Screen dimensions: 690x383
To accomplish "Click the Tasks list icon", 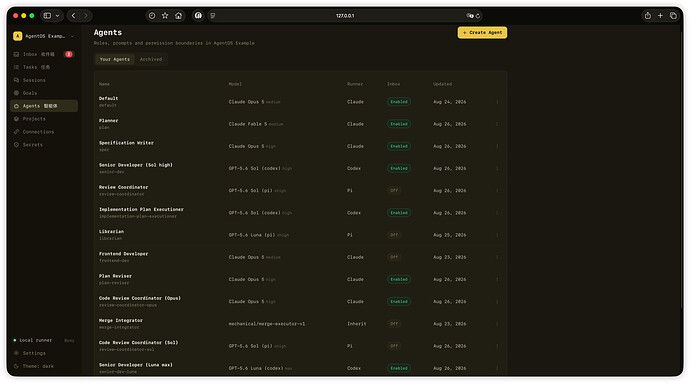I will pos(16,67).
